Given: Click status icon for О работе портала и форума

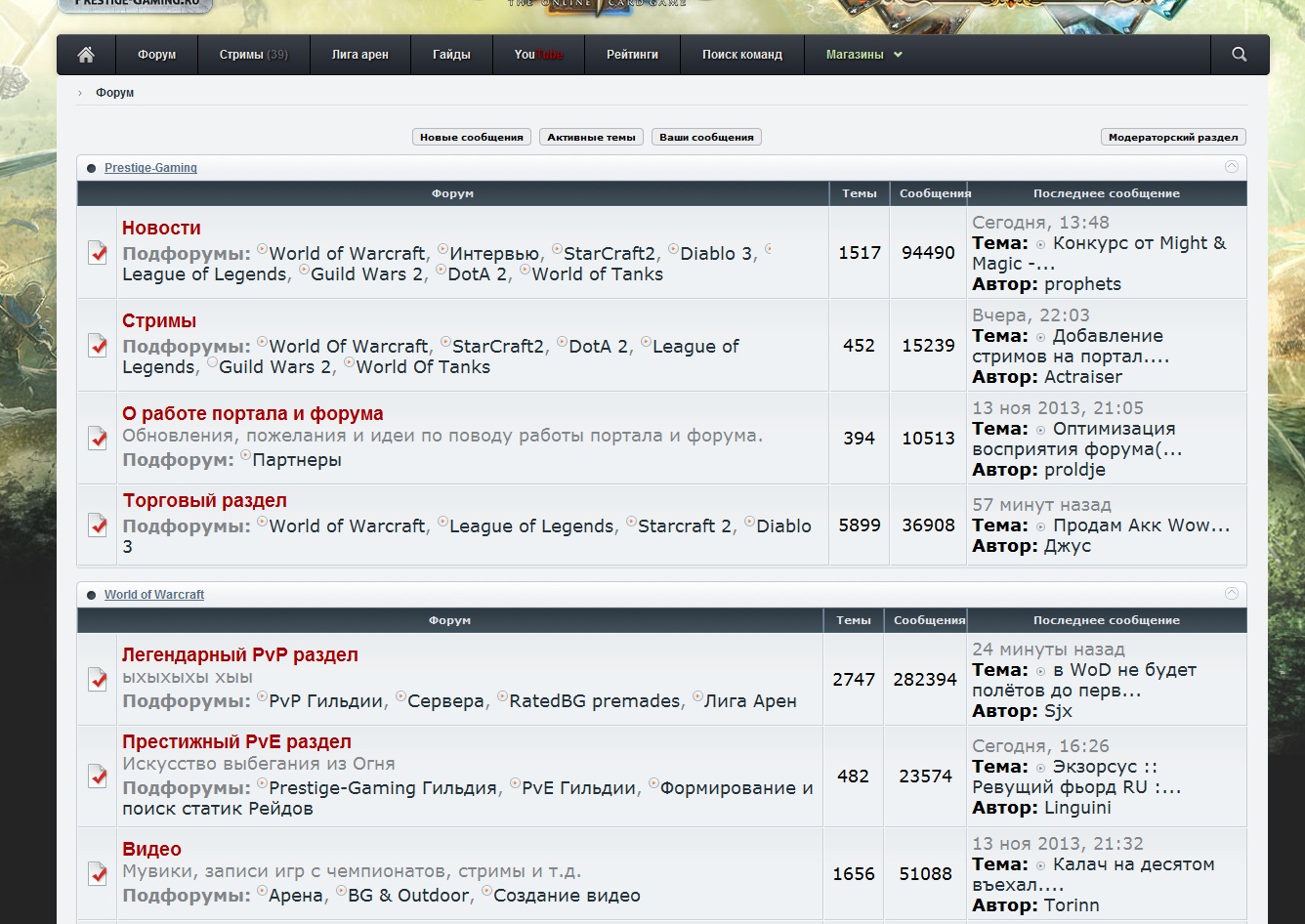Looking at the screenshot, I should tap(98, 438).
